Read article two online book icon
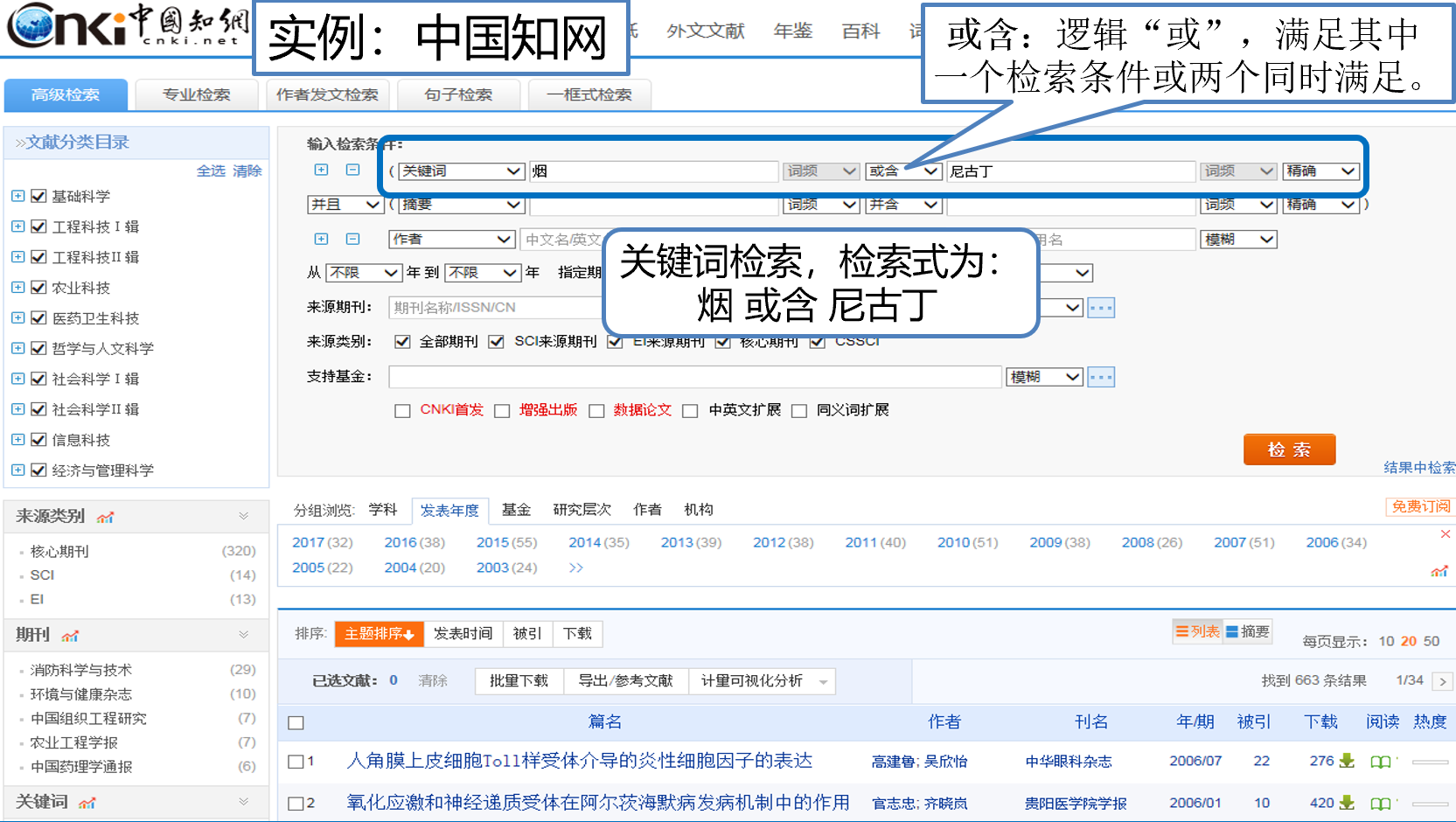 [x=1381, y=804]
